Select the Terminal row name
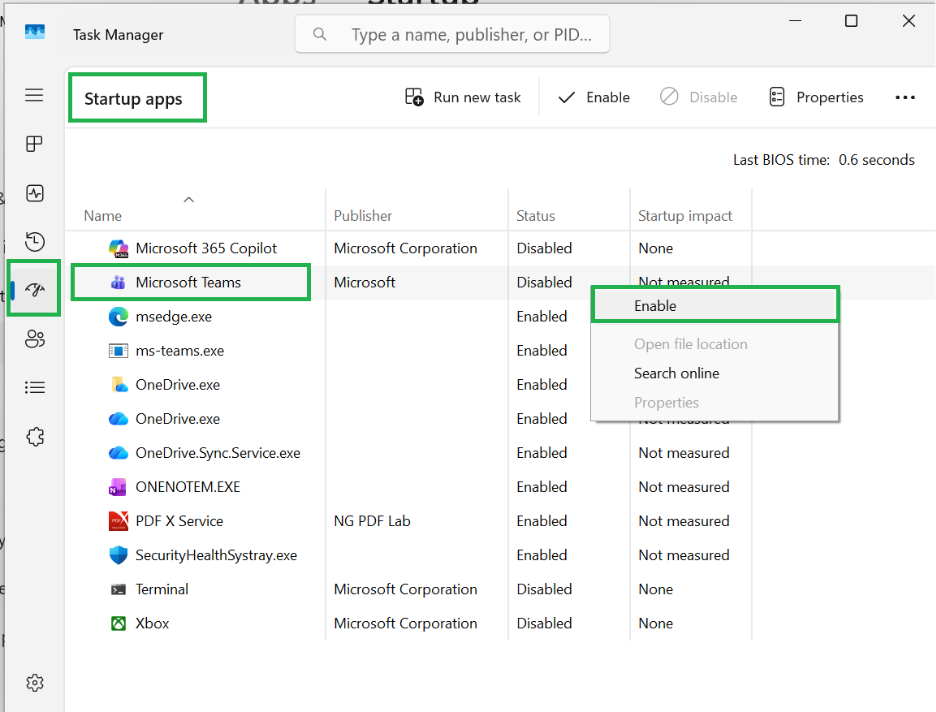 point(162,589)
